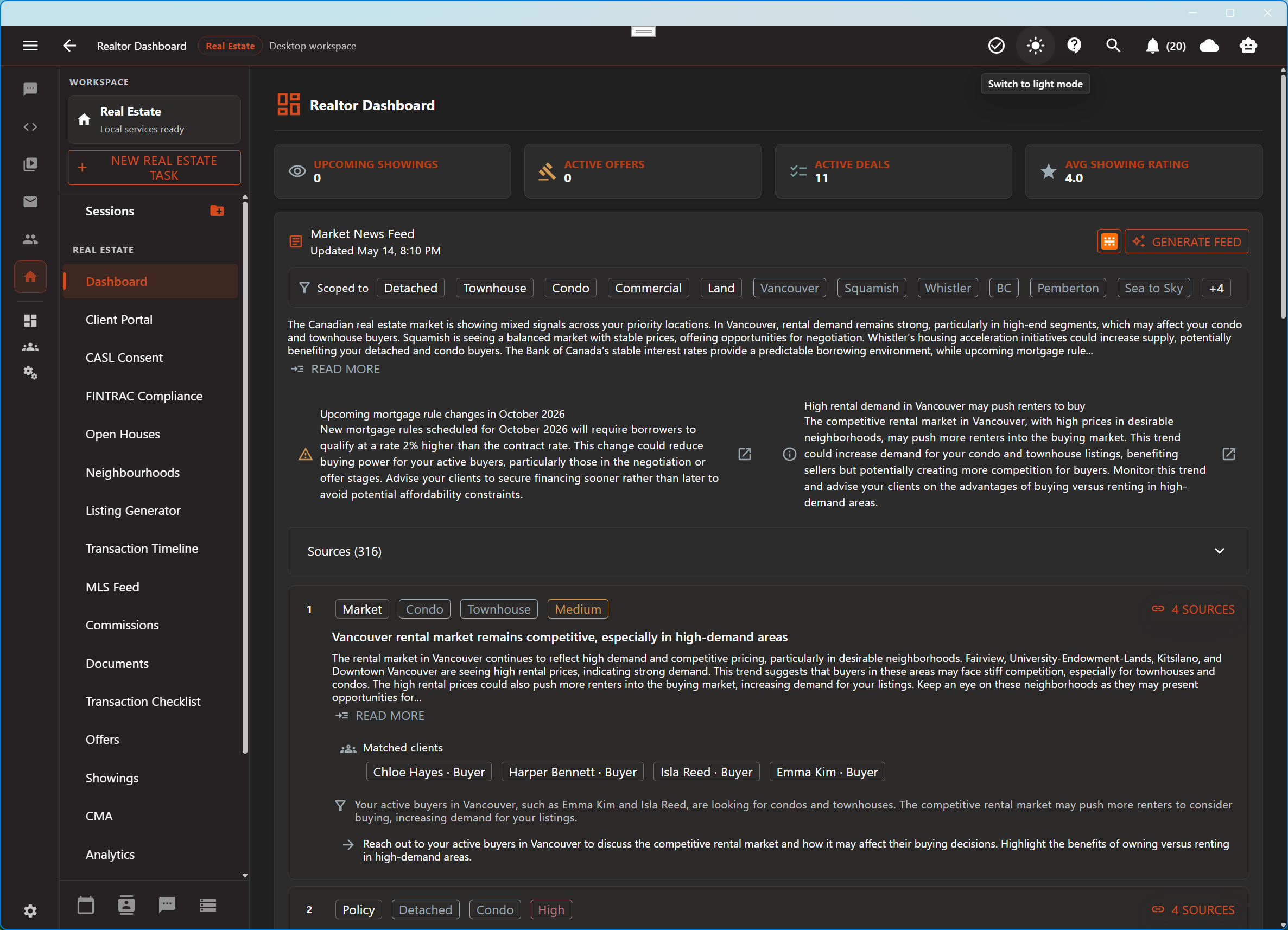The width and height of the screenshot is (1288, 930).
Task: Open the tasks checkmark circle icon
Action: coord(996,46)
